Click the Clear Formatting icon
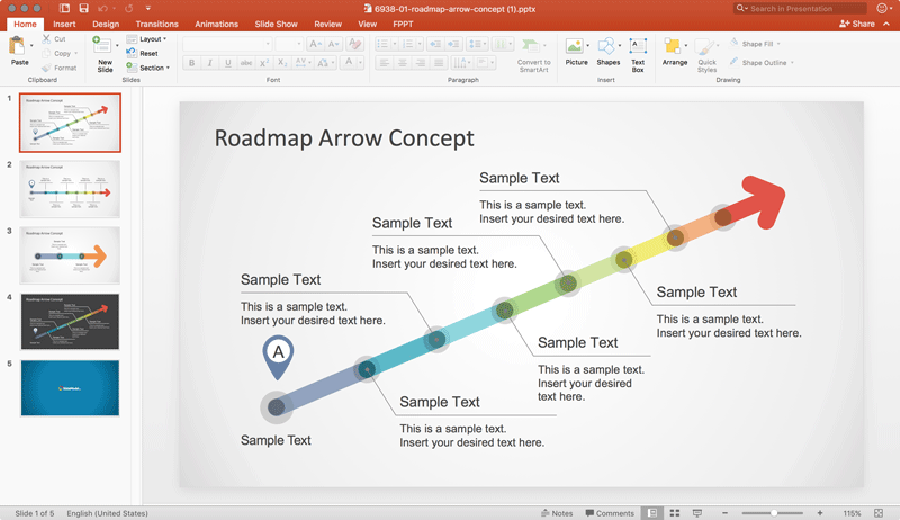This screenshot has width=900, height=520. 355,44
